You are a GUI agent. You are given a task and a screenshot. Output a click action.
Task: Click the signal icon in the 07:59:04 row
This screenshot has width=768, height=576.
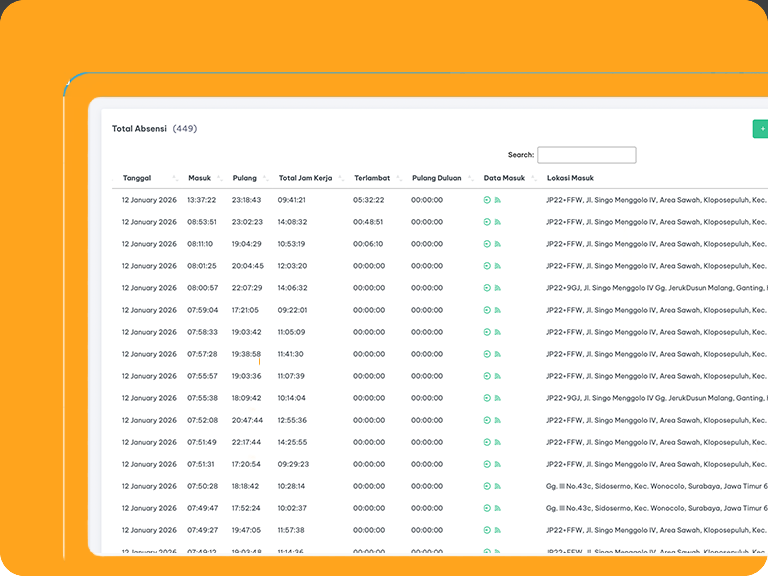497,310
